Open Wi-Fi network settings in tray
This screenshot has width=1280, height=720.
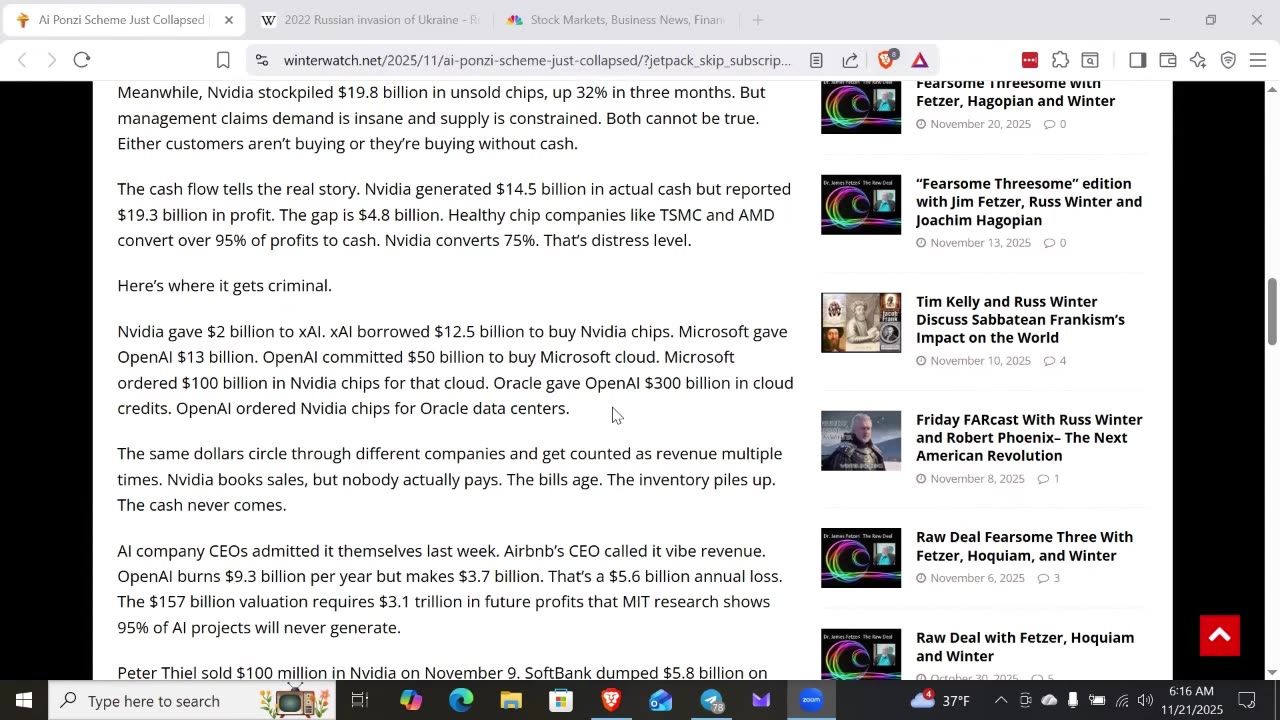coord(1122,700)
